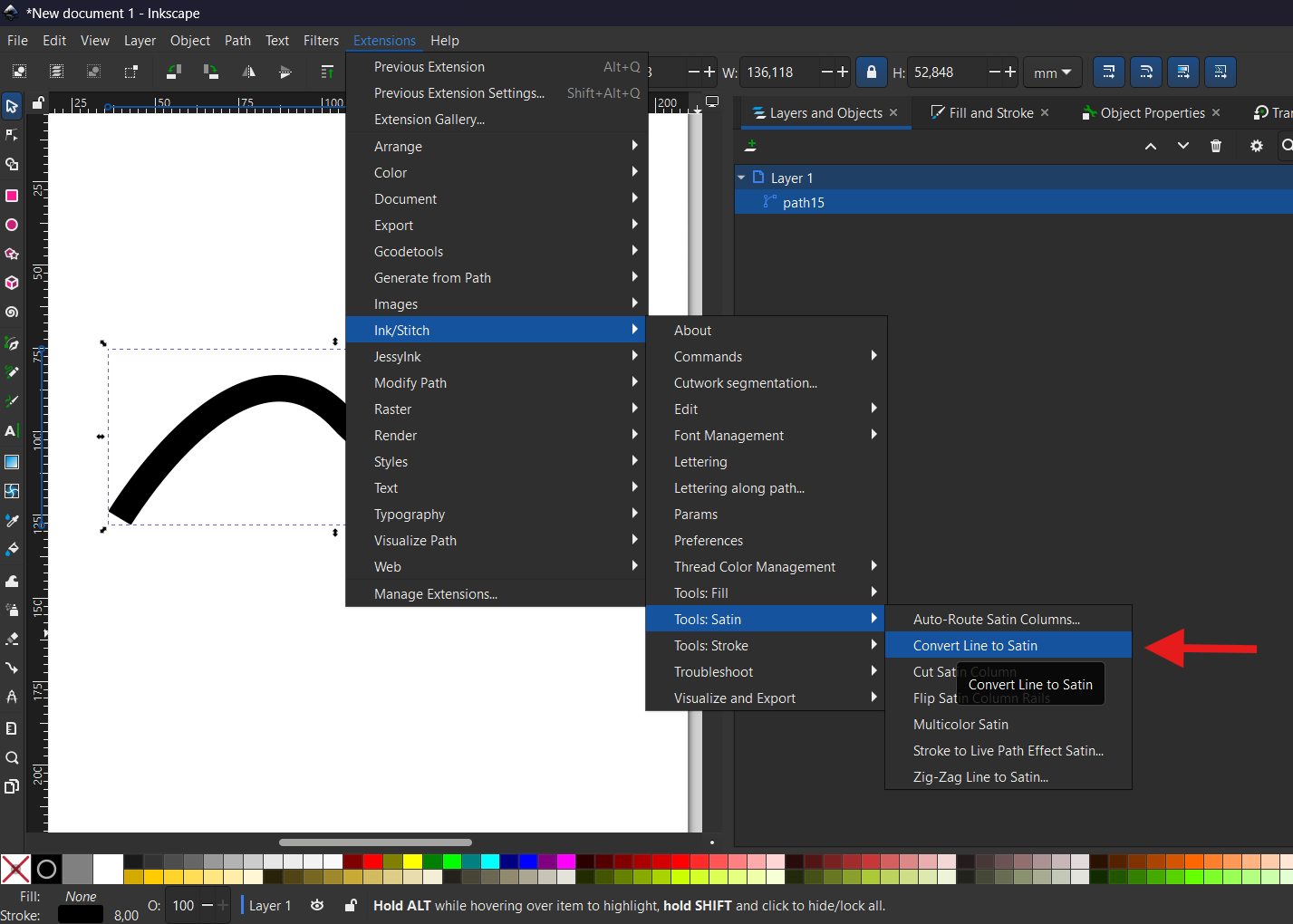Toggle Layer 1 lock in status bar
This screenshot has height=924, width=1293.
351,905
